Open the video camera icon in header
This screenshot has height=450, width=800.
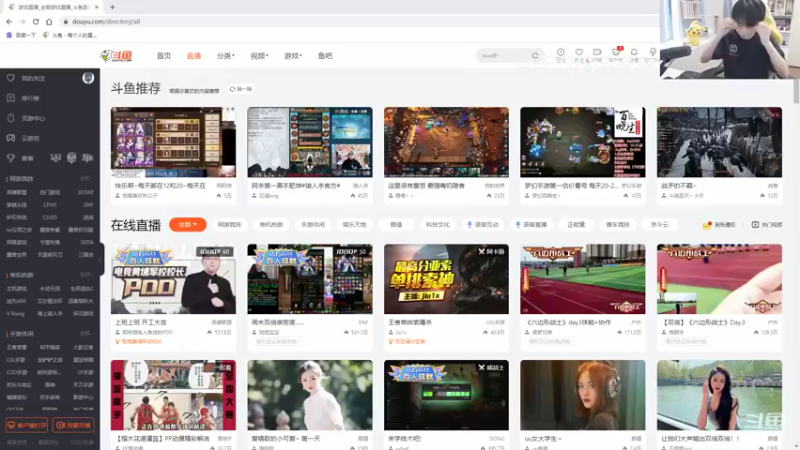[597, 53]
